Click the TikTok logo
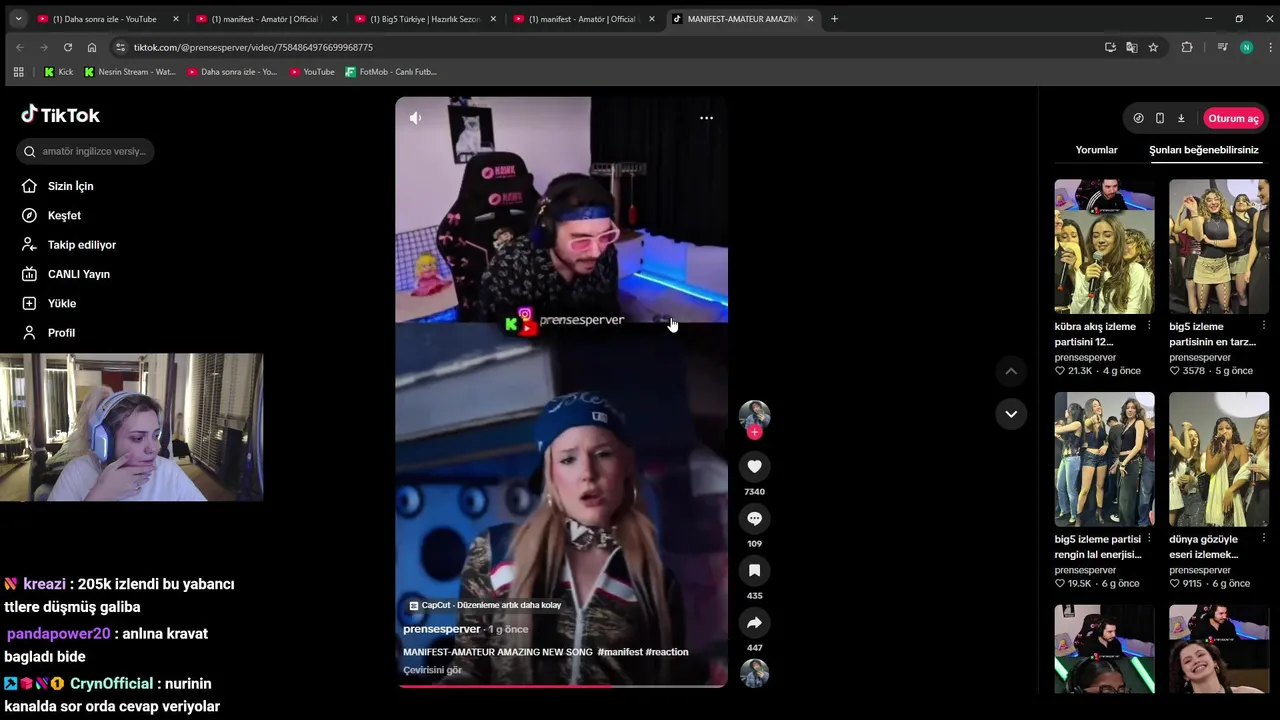The height and width of the screenshot is (720, 1280). pos(61,115)
